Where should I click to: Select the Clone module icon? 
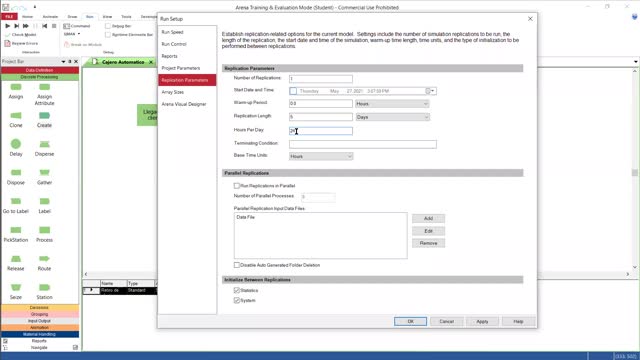point(16,116)
